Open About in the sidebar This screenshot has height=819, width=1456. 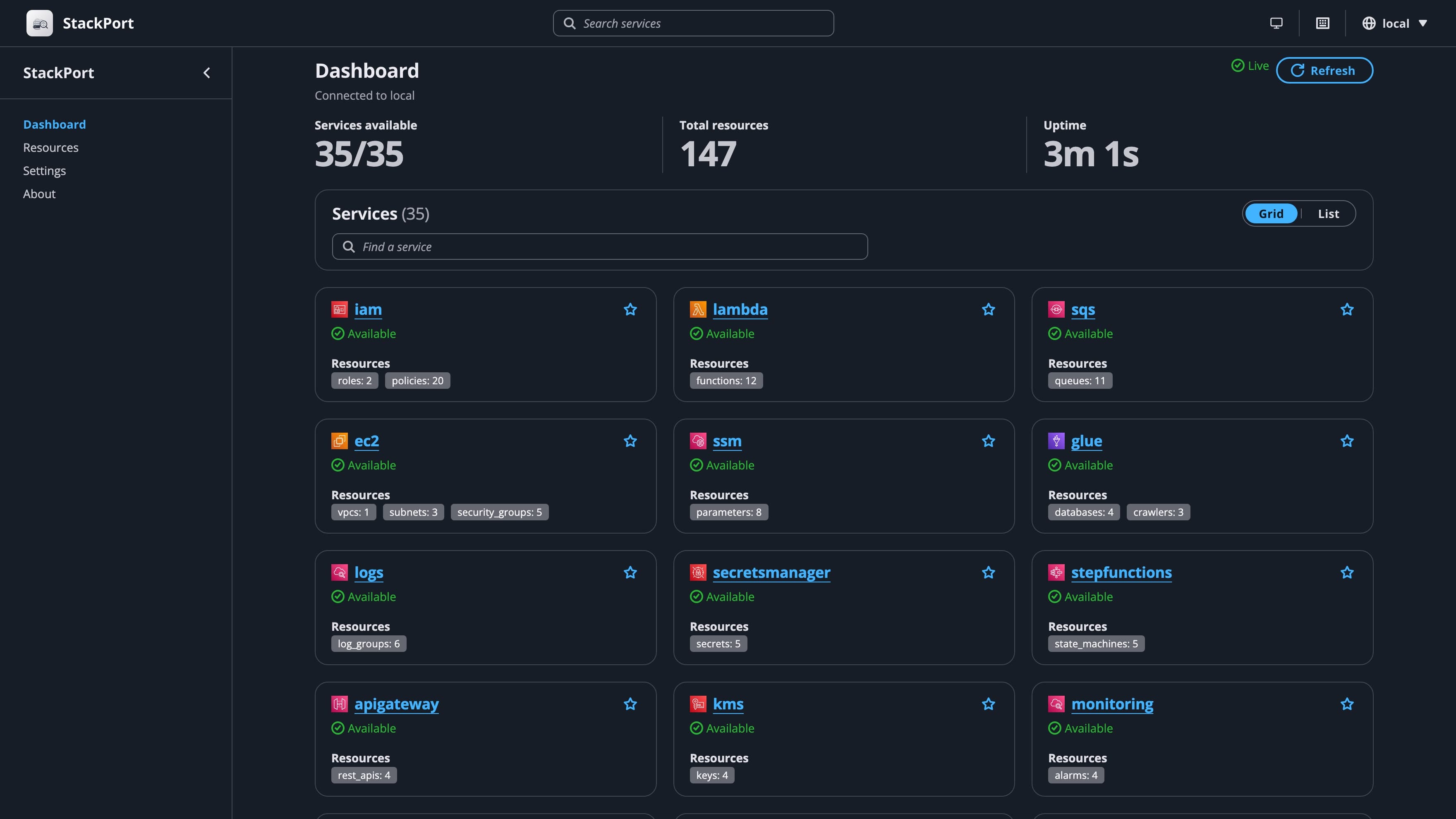click(40, 194)
